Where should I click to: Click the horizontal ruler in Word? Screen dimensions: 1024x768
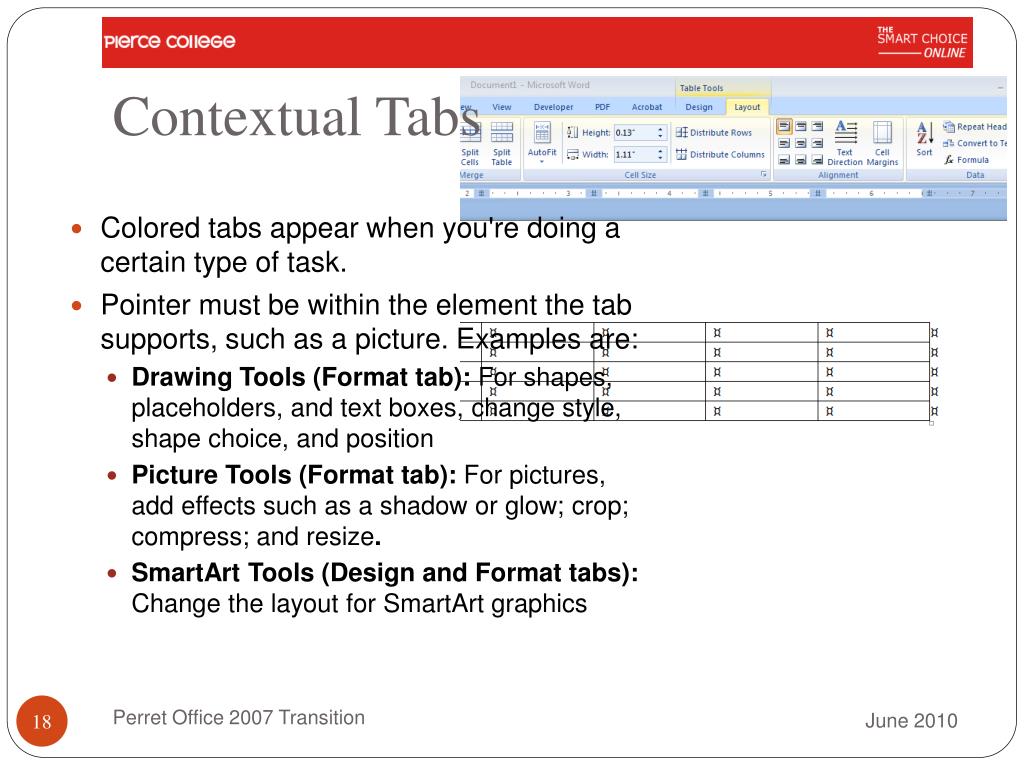733,193
